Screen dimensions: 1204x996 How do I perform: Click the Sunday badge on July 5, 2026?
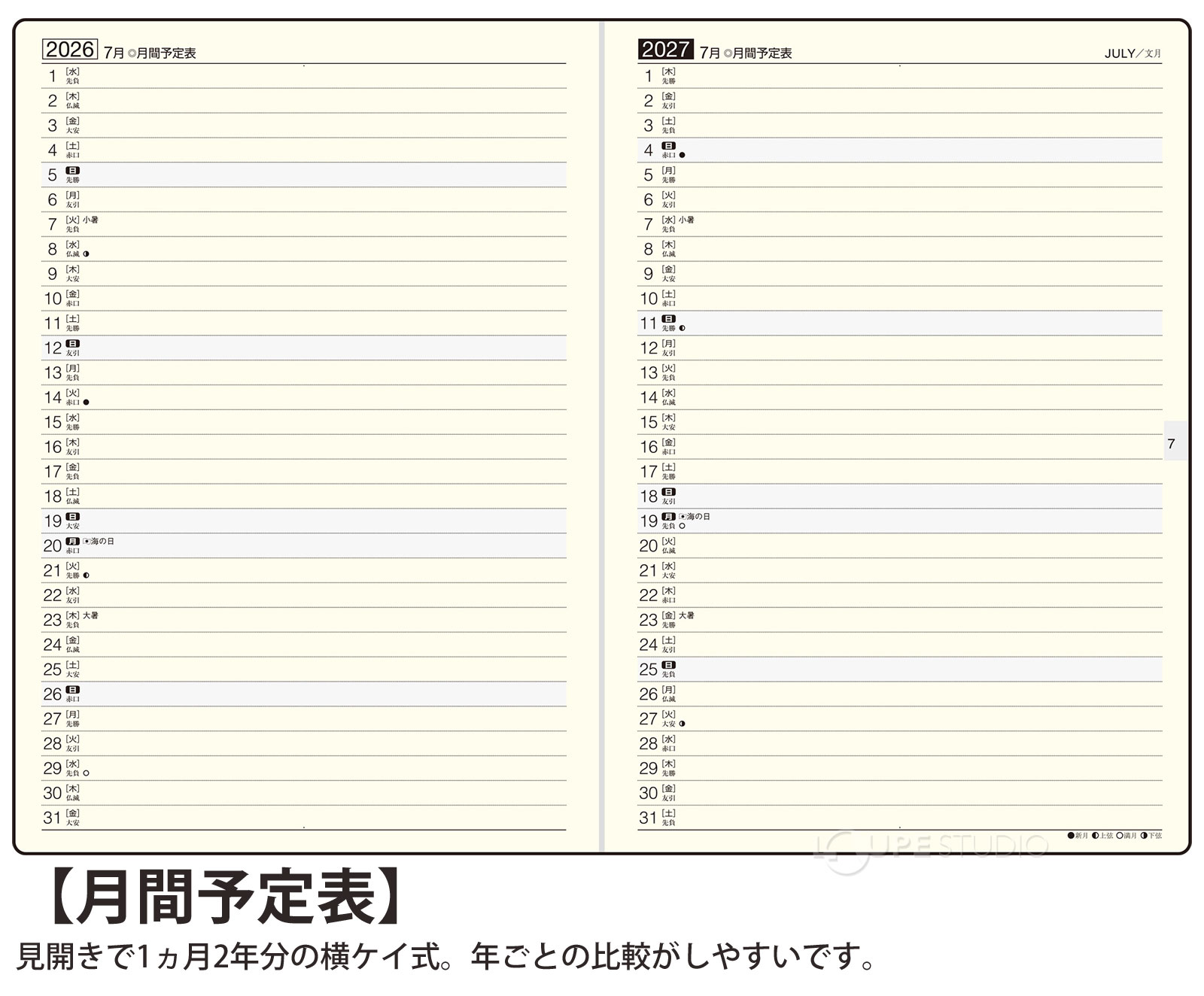72,171
